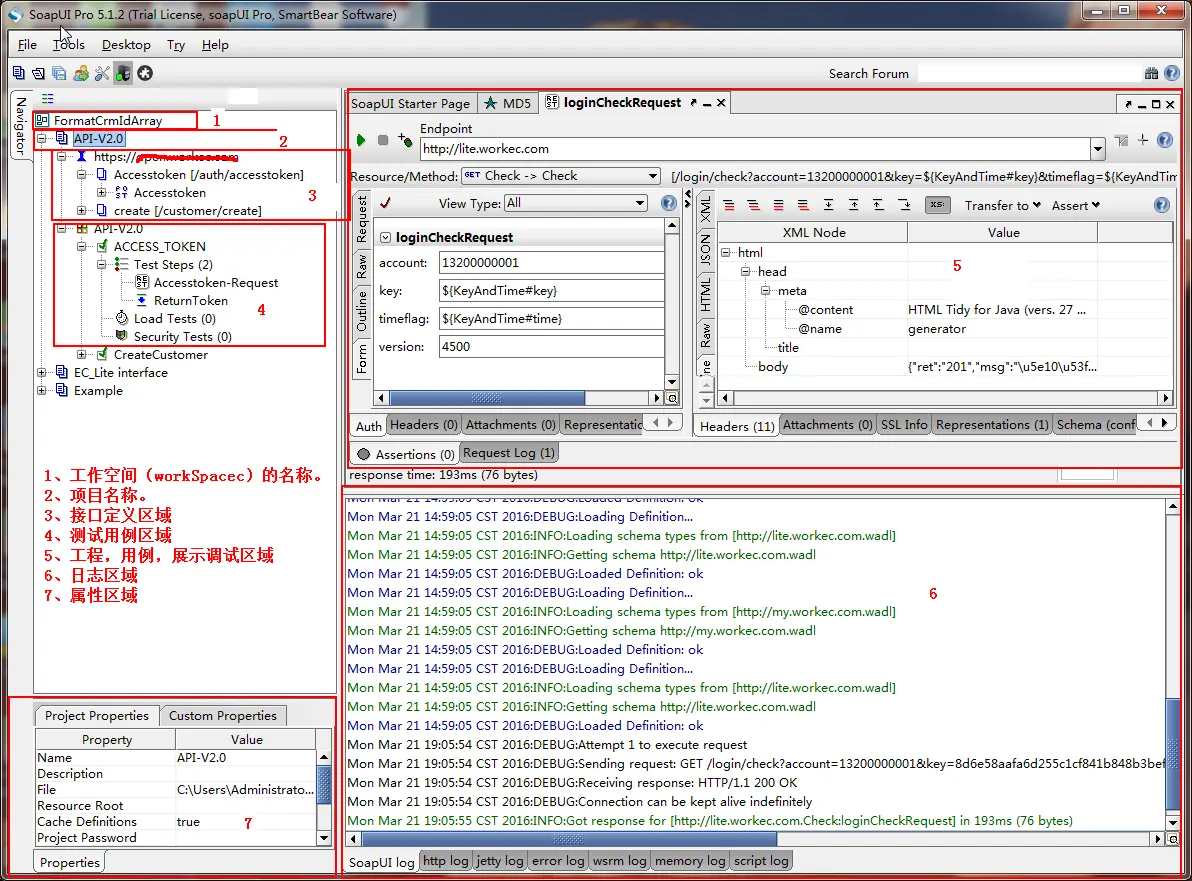Collapse the loginCheckRequest form section
Image resolution: width=1192 pixels, height=881 pixels.
point(385,237)
